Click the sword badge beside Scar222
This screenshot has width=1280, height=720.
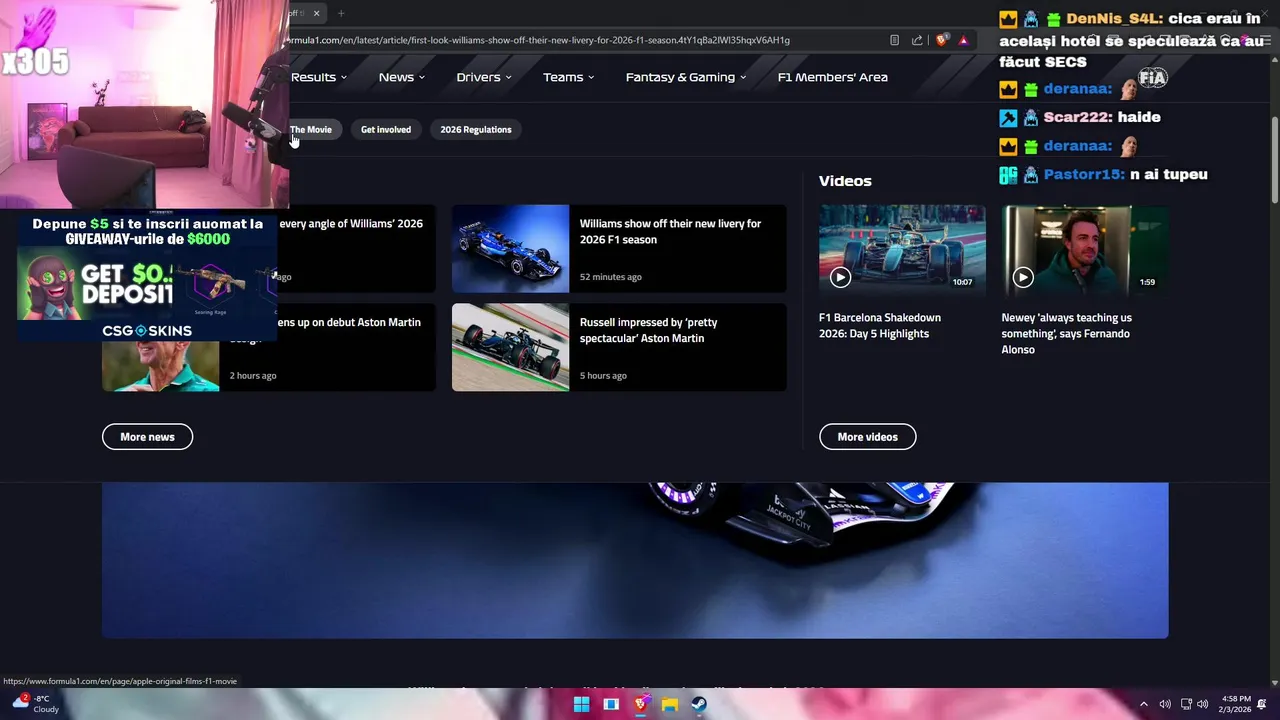click(1008, 117)
